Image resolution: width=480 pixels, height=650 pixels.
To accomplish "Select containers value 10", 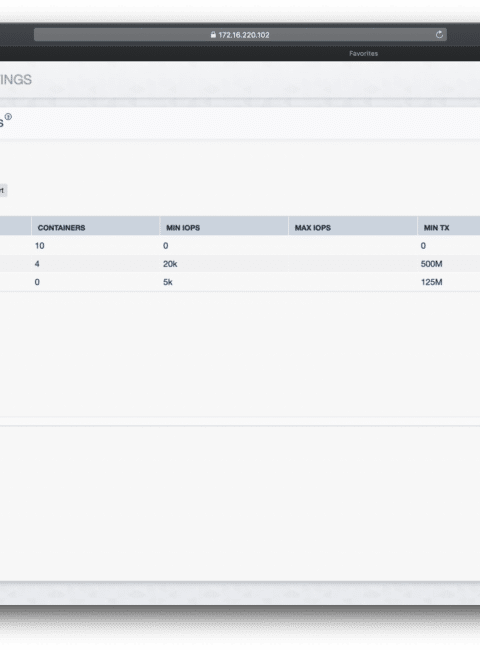I will (40, 246).
